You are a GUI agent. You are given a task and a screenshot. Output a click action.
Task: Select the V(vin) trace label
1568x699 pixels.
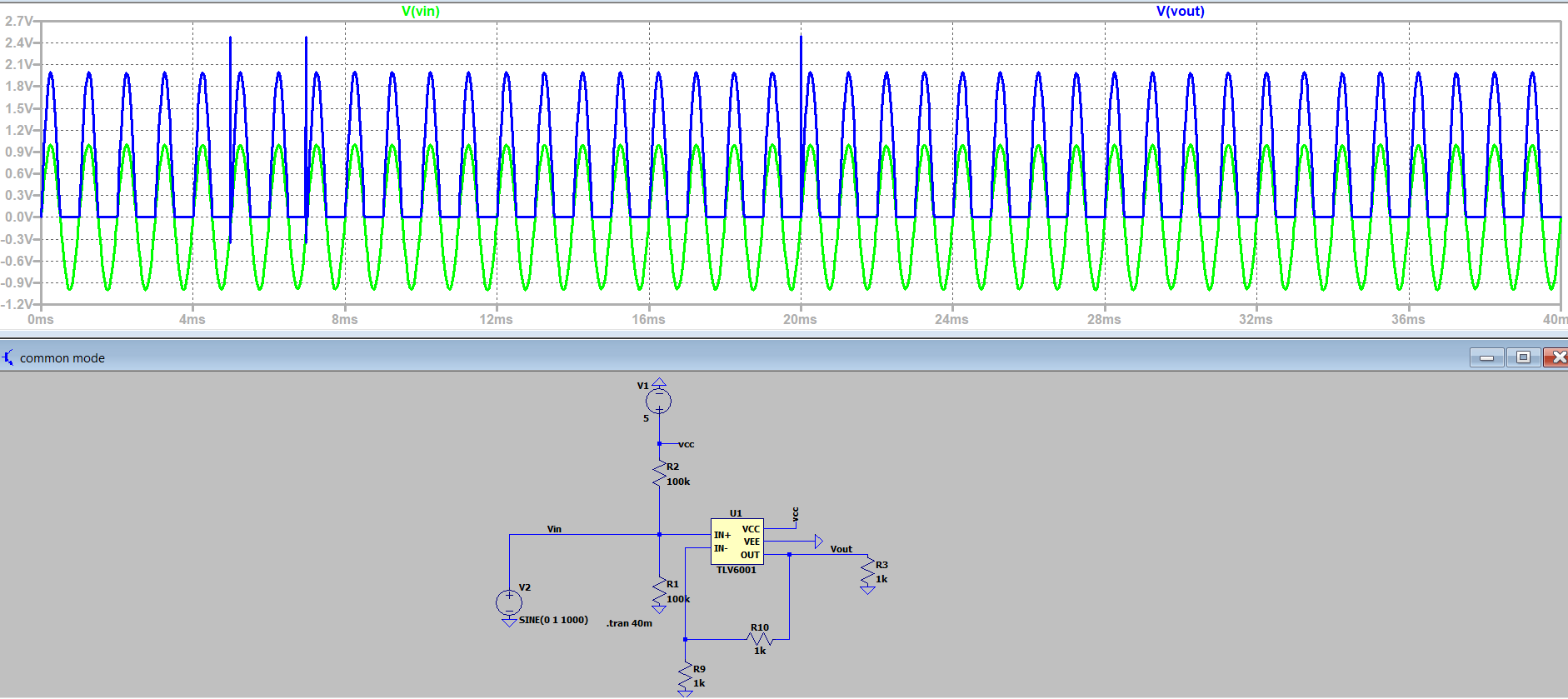(421, 11)
